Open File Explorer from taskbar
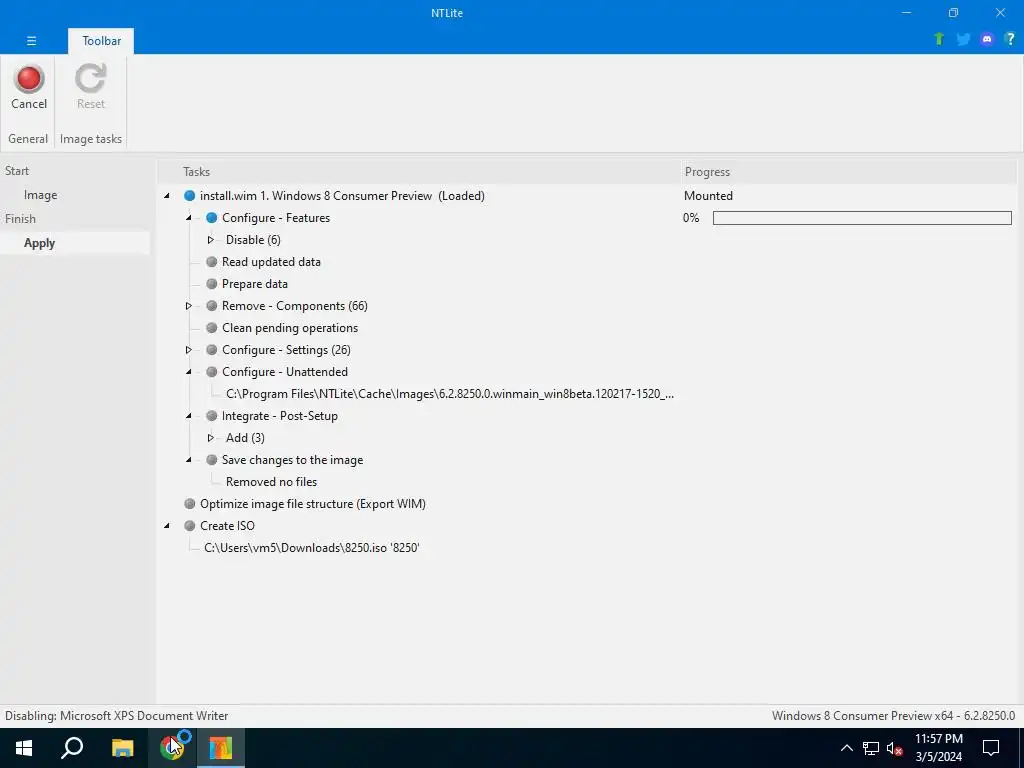 click(x=122, y=748)
